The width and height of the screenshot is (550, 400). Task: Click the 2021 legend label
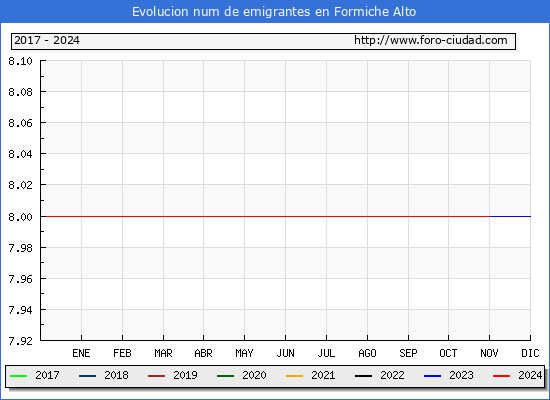pyautogui.click(x=323, y=375)
